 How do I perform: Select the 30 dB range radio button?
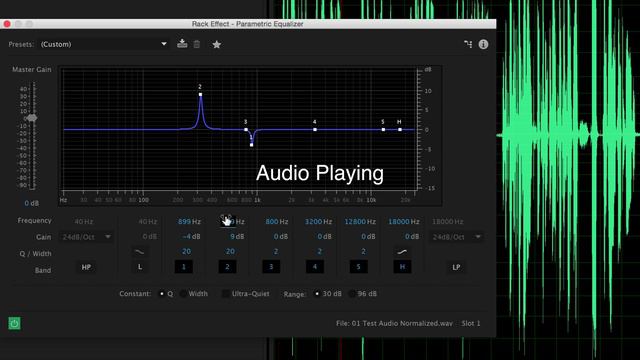(x=317, y=293)
